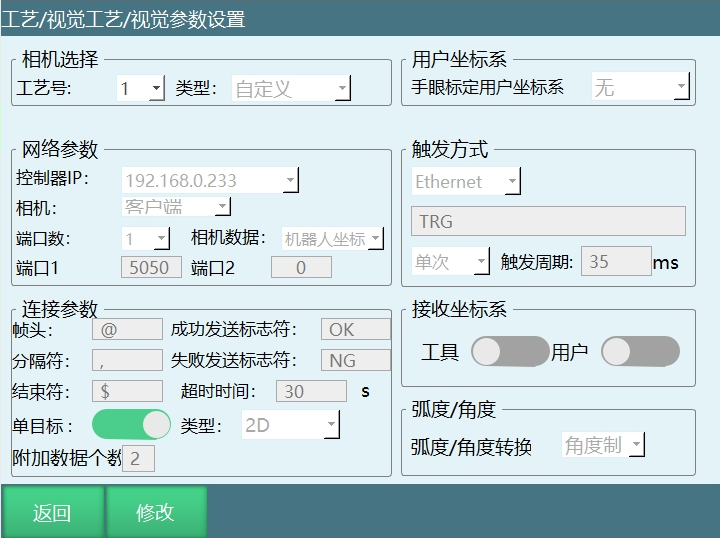The width and height of the screenshot is (720, 538).
Task: Expand the 控制器IP address dropdown
Action: tap(210, 181)
